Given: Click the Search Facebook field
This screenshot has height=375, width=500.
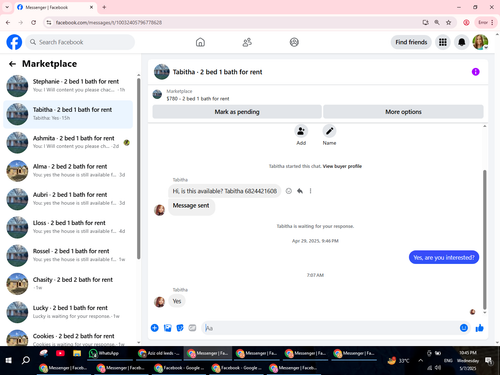Looking at the screenshot, I should (80, 42).
